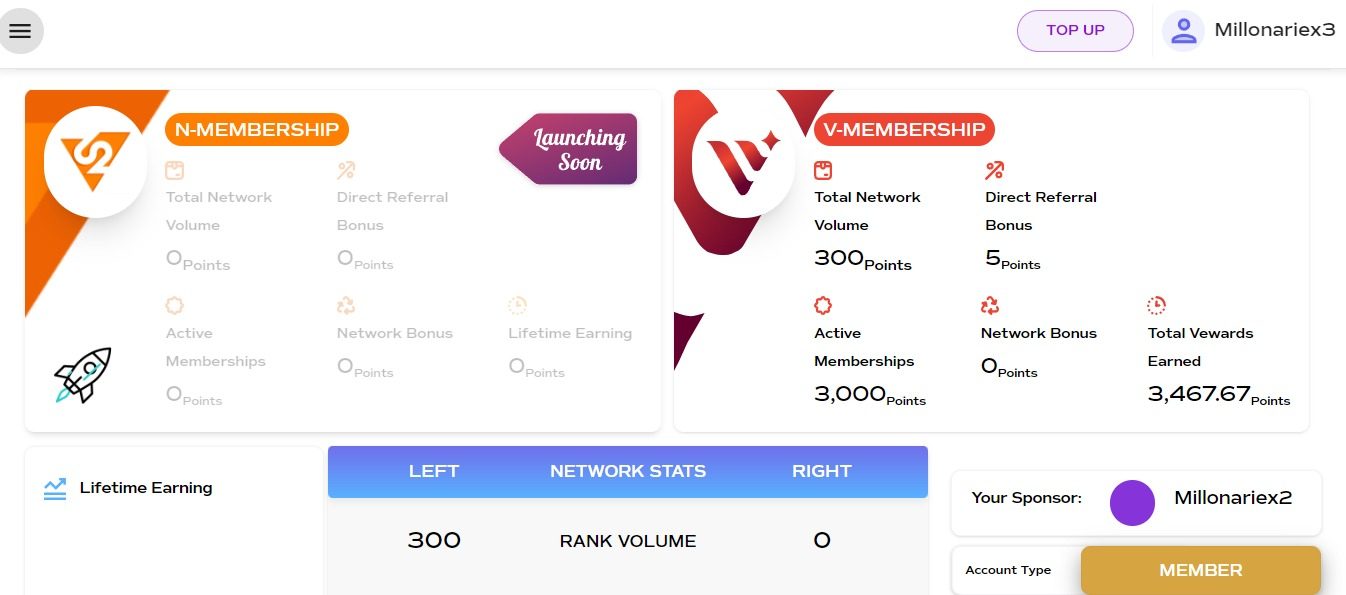Screen dimensions: 1346x595
Task: Click the Millonariex2 sponsor name
Action: tap(1233, 498)
